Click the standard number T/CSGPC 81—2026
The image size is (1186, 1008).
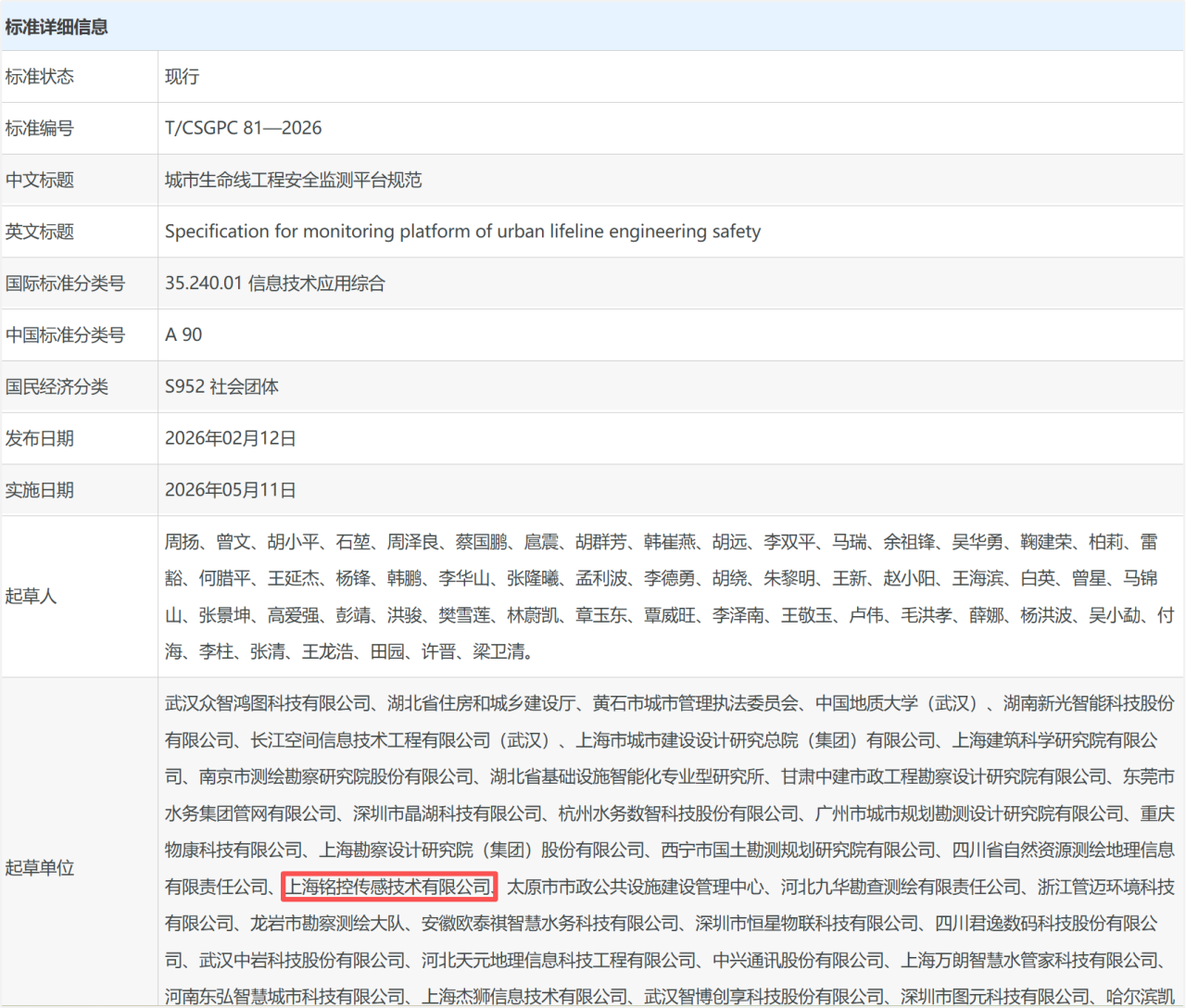coord(243,128)
